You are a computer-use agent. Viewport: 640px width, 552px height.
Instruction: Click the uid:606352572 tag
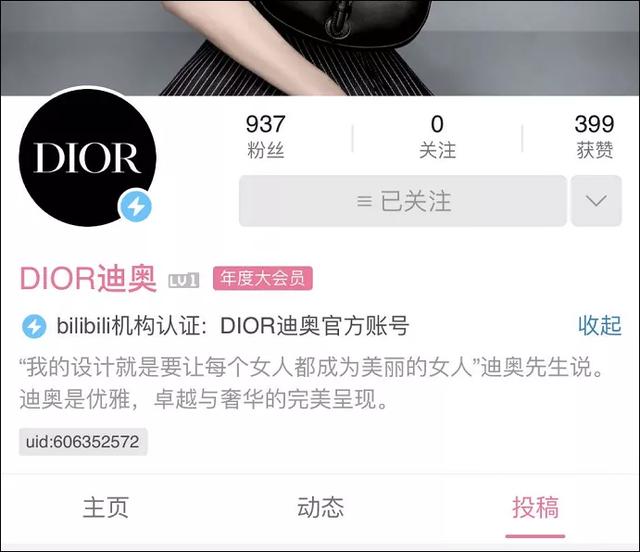[x=83, y=442]
